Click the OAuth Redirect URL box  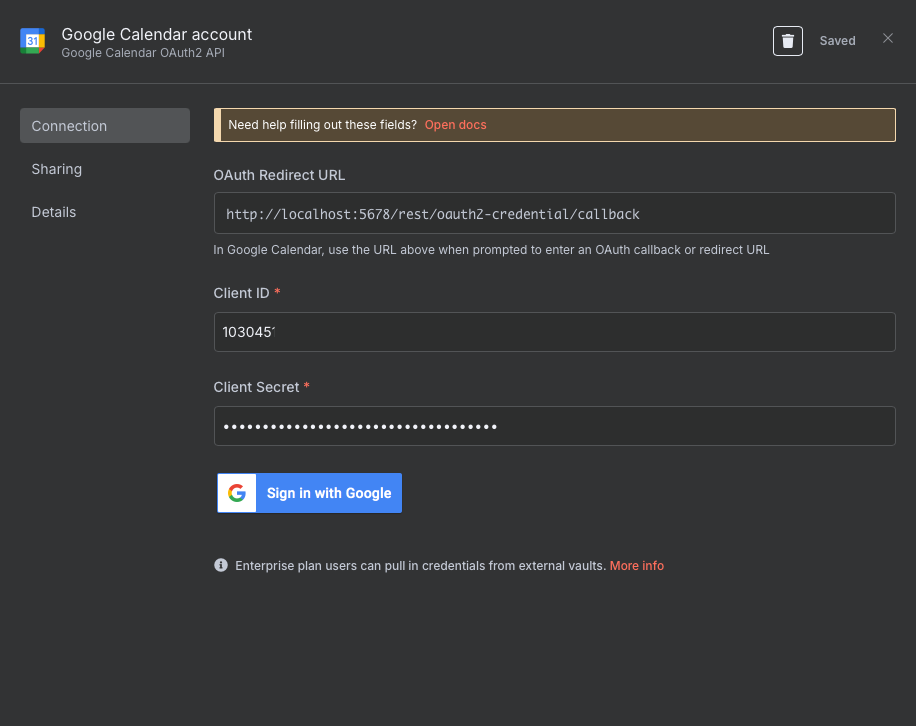coord(554,213)
